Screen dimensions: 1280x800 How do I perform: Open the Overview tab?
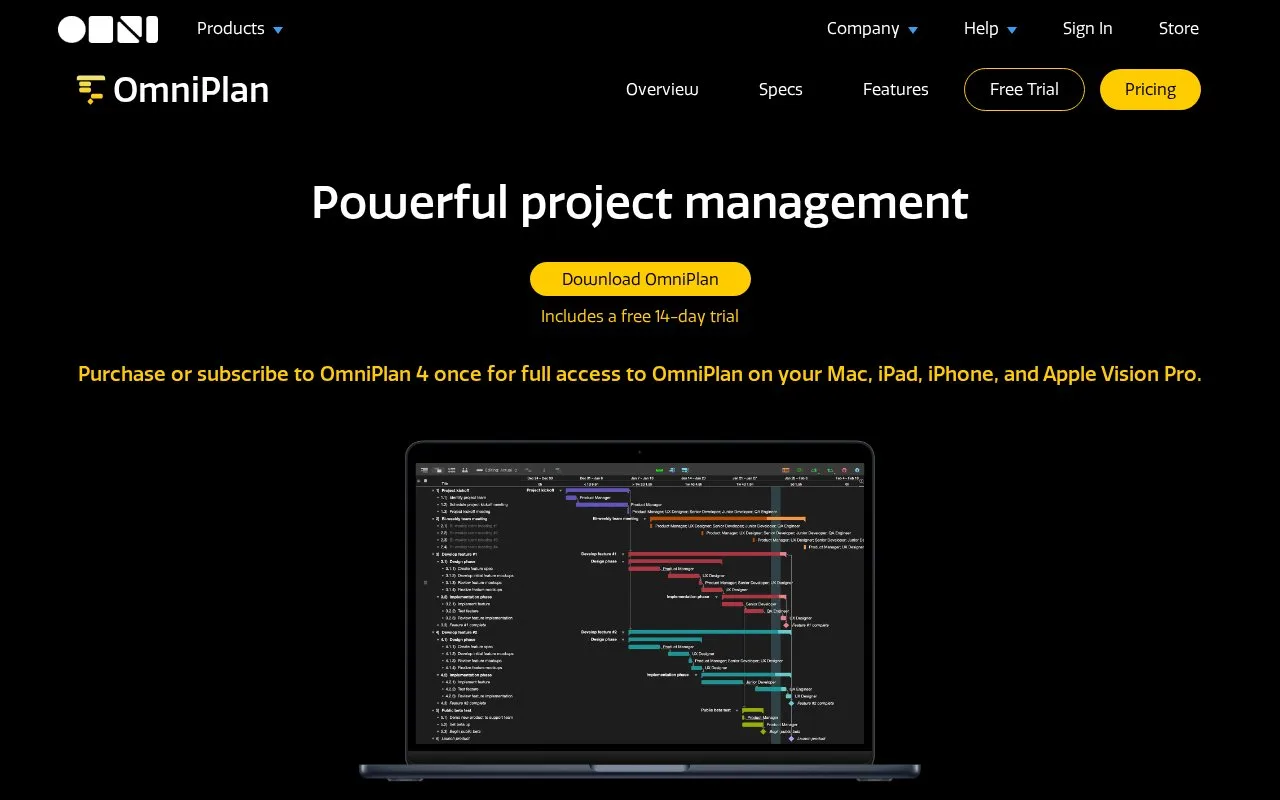click(x=662, y=89)
